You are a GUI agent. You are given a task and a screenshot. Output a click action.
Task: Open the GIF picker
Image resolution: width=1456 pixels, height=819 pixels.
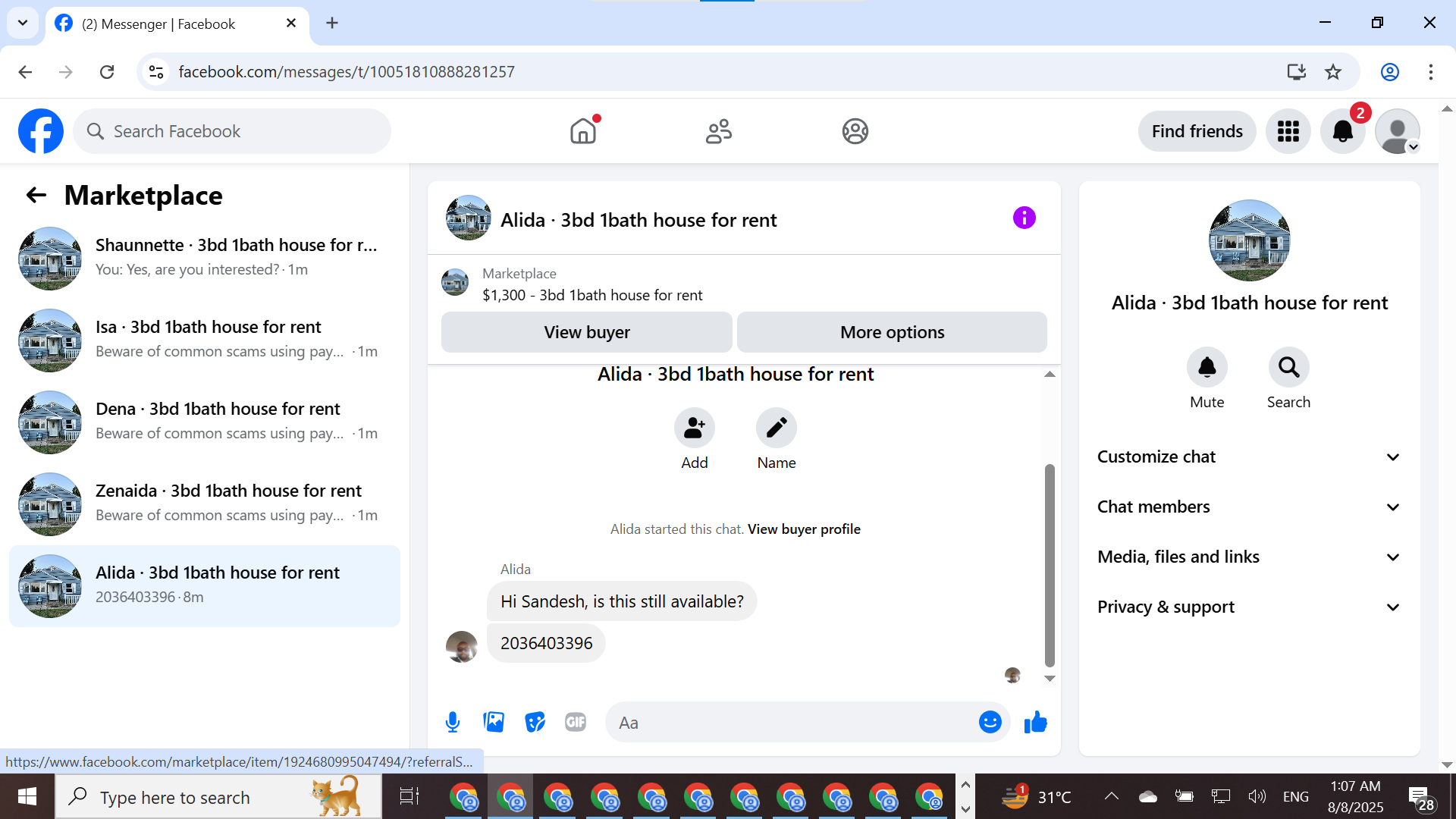click(x=576, y=722)
